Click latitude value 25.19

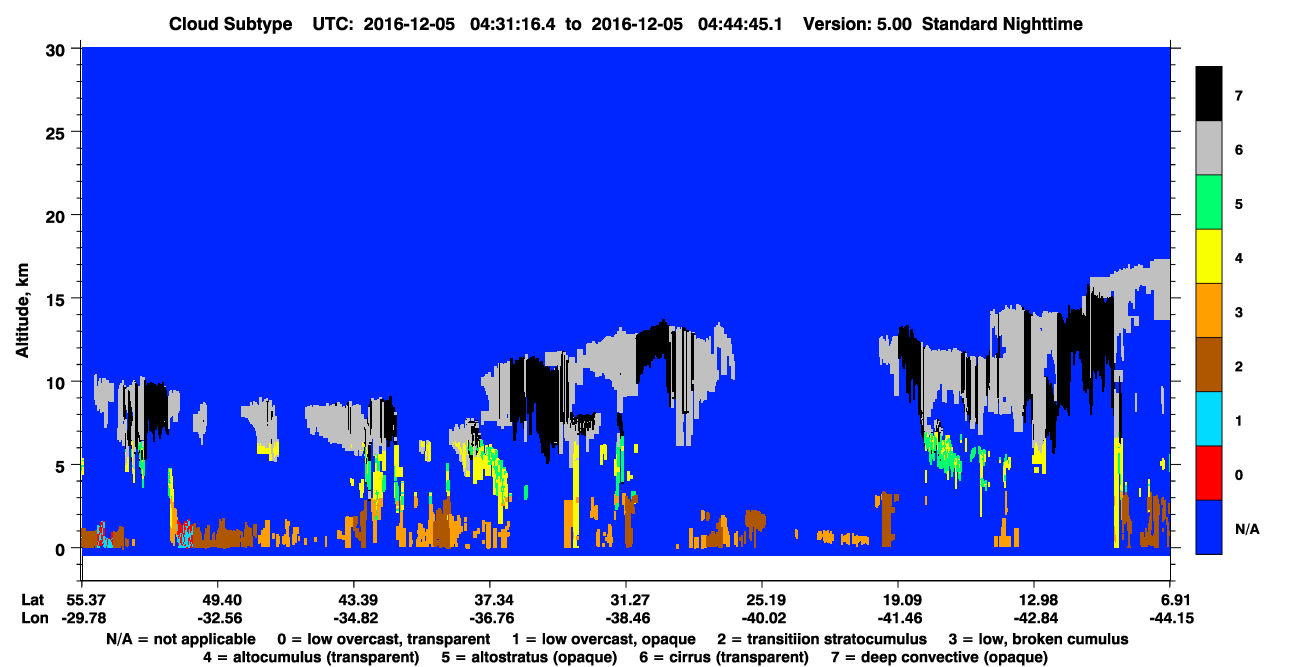[762, 600]
